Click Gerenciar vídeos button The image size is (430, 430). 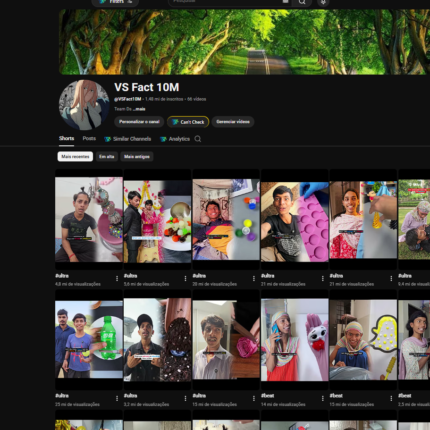pos(233,122)
